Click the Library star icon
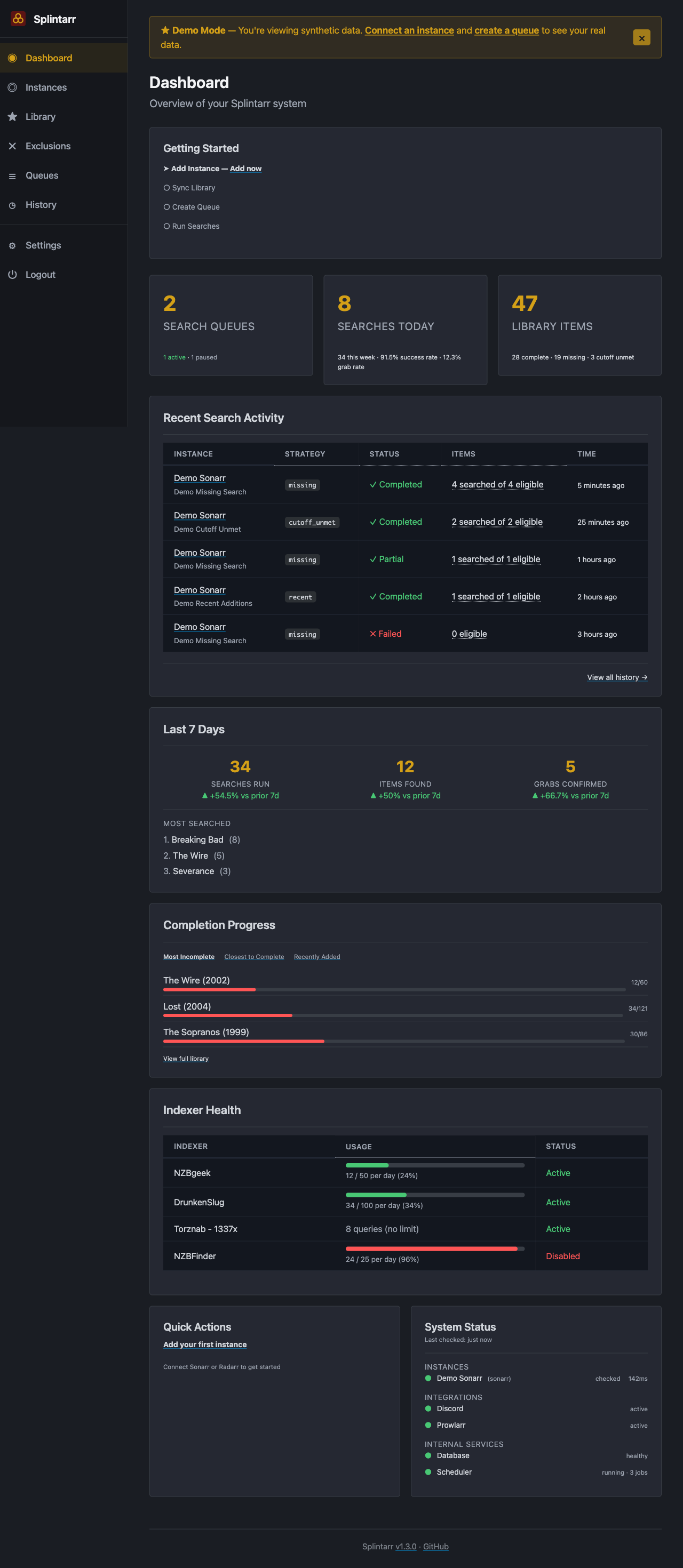Viewport: 683px width, 1568px height. click(x=12, y=116)
